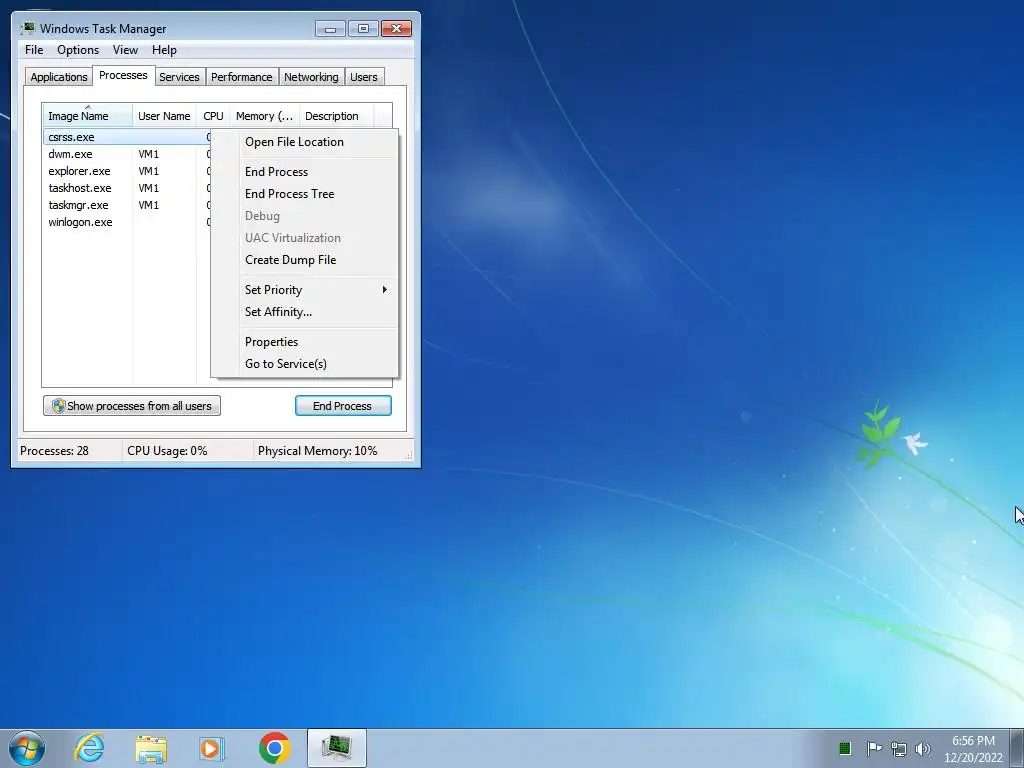Select the dwm.exe process row
Image resolution: width=1024 pixels, height=768 pixels.
(127, 154)
